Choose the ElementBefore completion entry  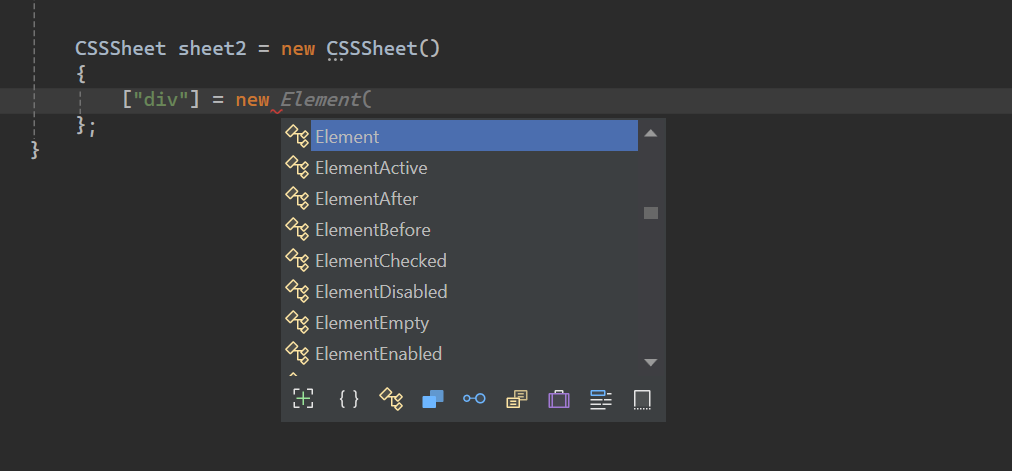(x=372, y=230)
